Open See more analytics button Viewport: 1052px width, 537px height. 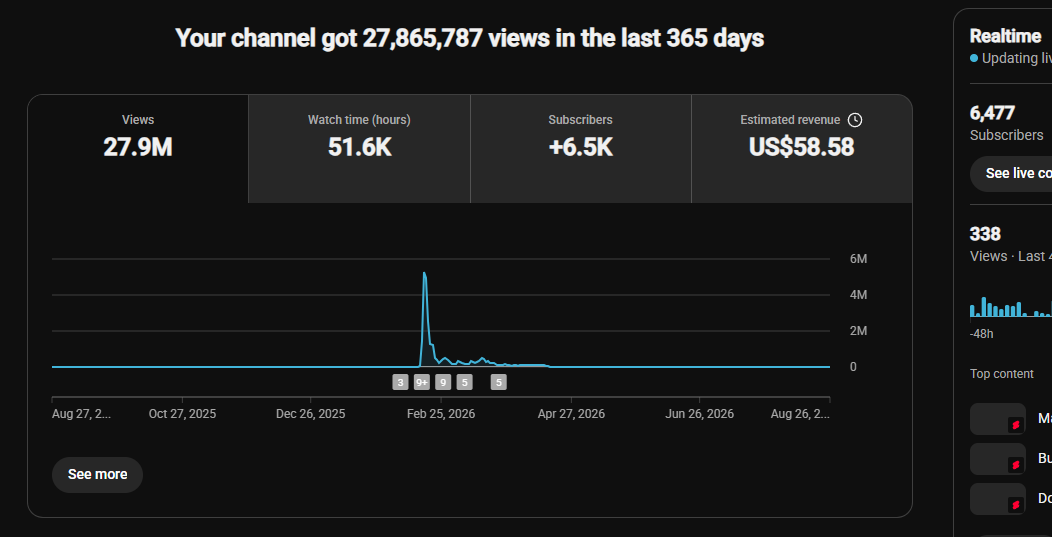97,475
